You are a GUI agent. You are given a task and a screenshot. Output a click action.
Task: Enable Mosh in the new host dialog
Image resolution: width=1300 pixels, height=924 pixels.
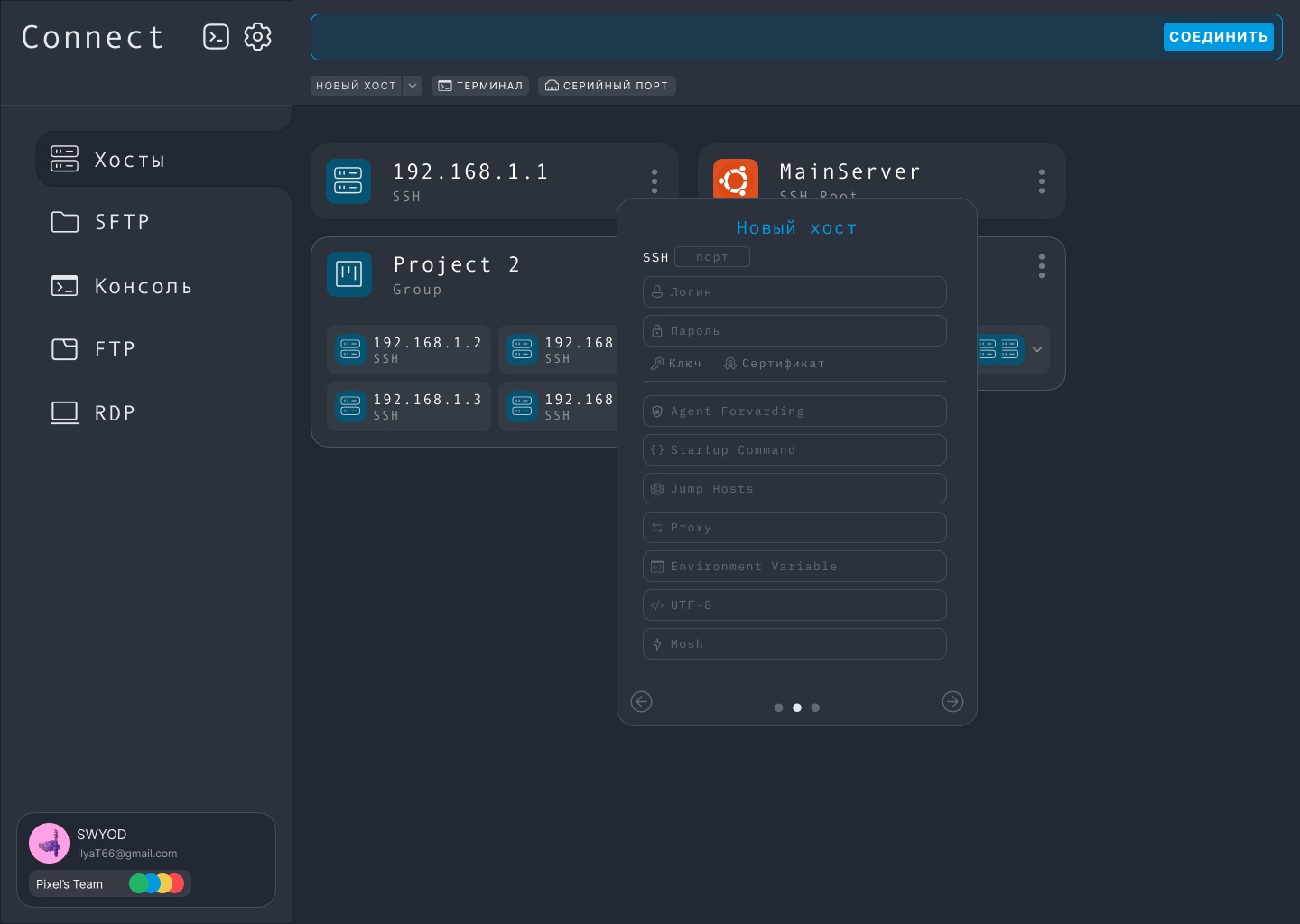tap(794, 643)
